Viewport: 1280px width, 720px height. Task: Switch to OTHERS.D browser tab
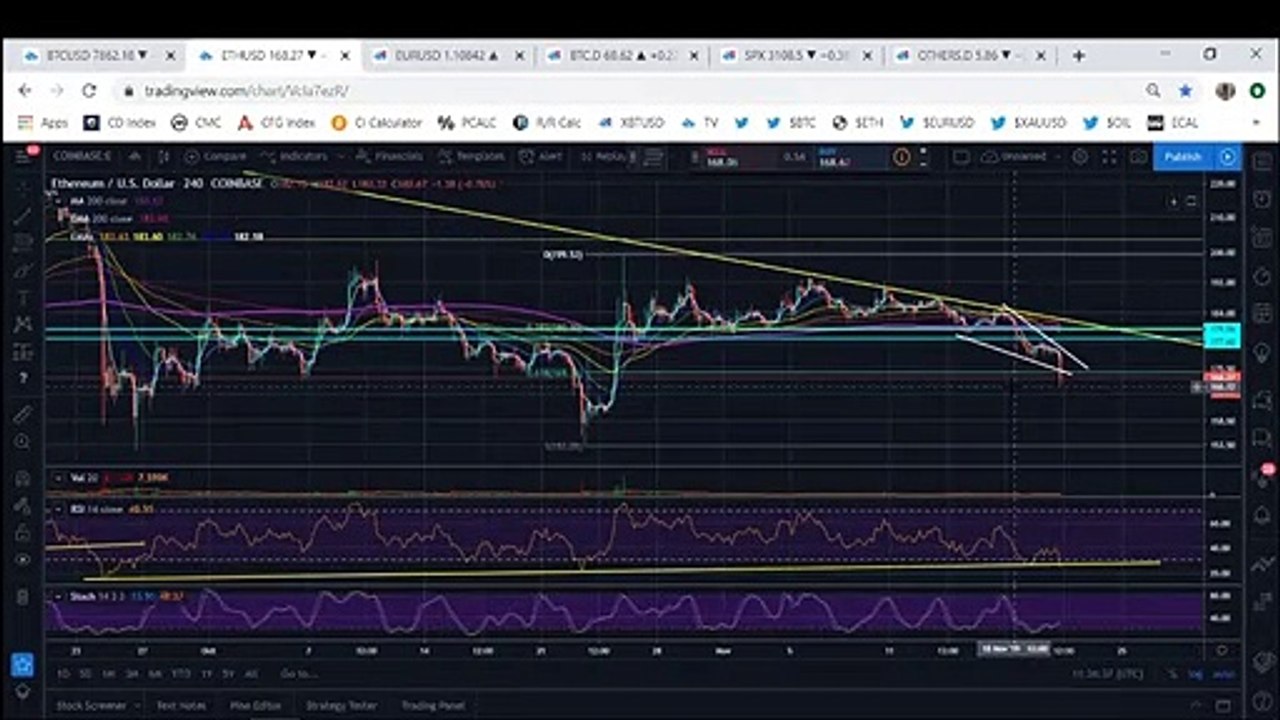click(x=968, y=55)
